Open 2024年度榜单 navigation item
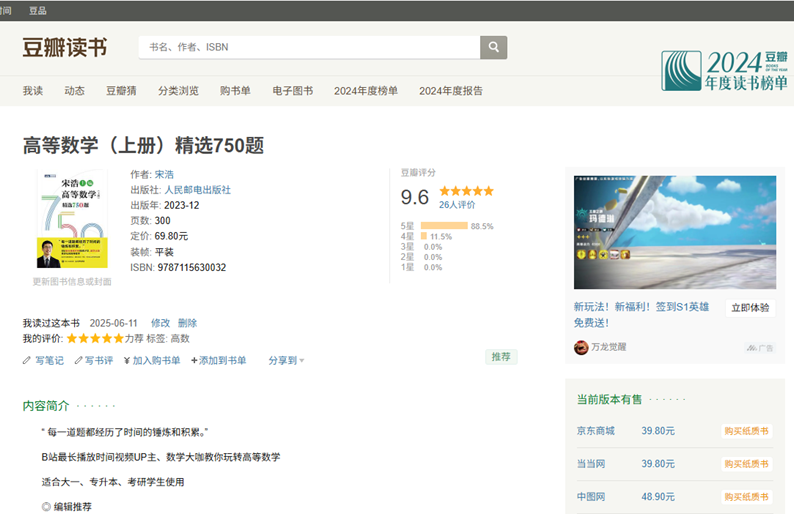The width and height of the screenshot is (794, 514). tap(366, 91)
